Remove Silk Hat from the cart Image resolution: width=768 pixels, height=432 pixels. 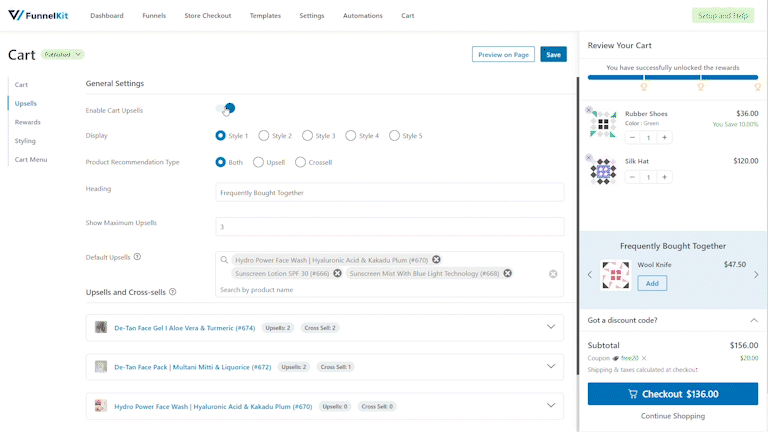tap(589, 158)
